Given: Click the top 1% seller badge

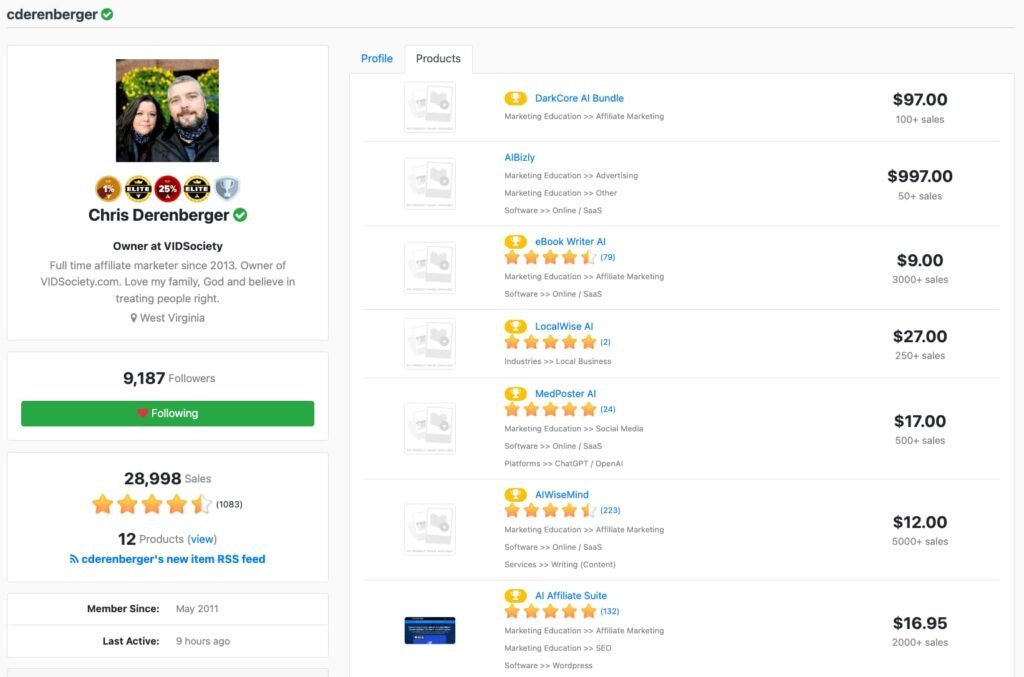Looking at the screenshot, I should click(108, 189).
